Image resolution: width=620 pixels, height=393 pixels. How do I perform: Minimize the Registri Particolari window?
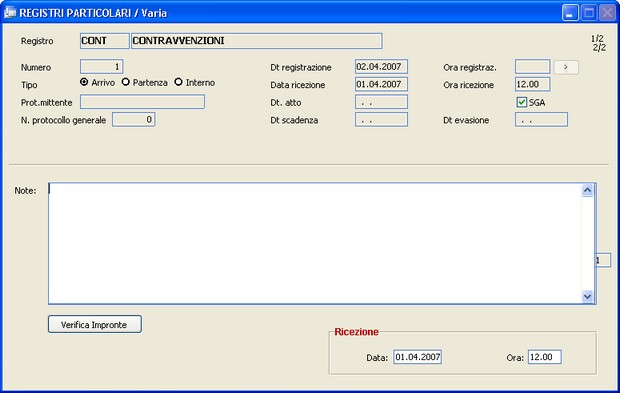[570, 13]
